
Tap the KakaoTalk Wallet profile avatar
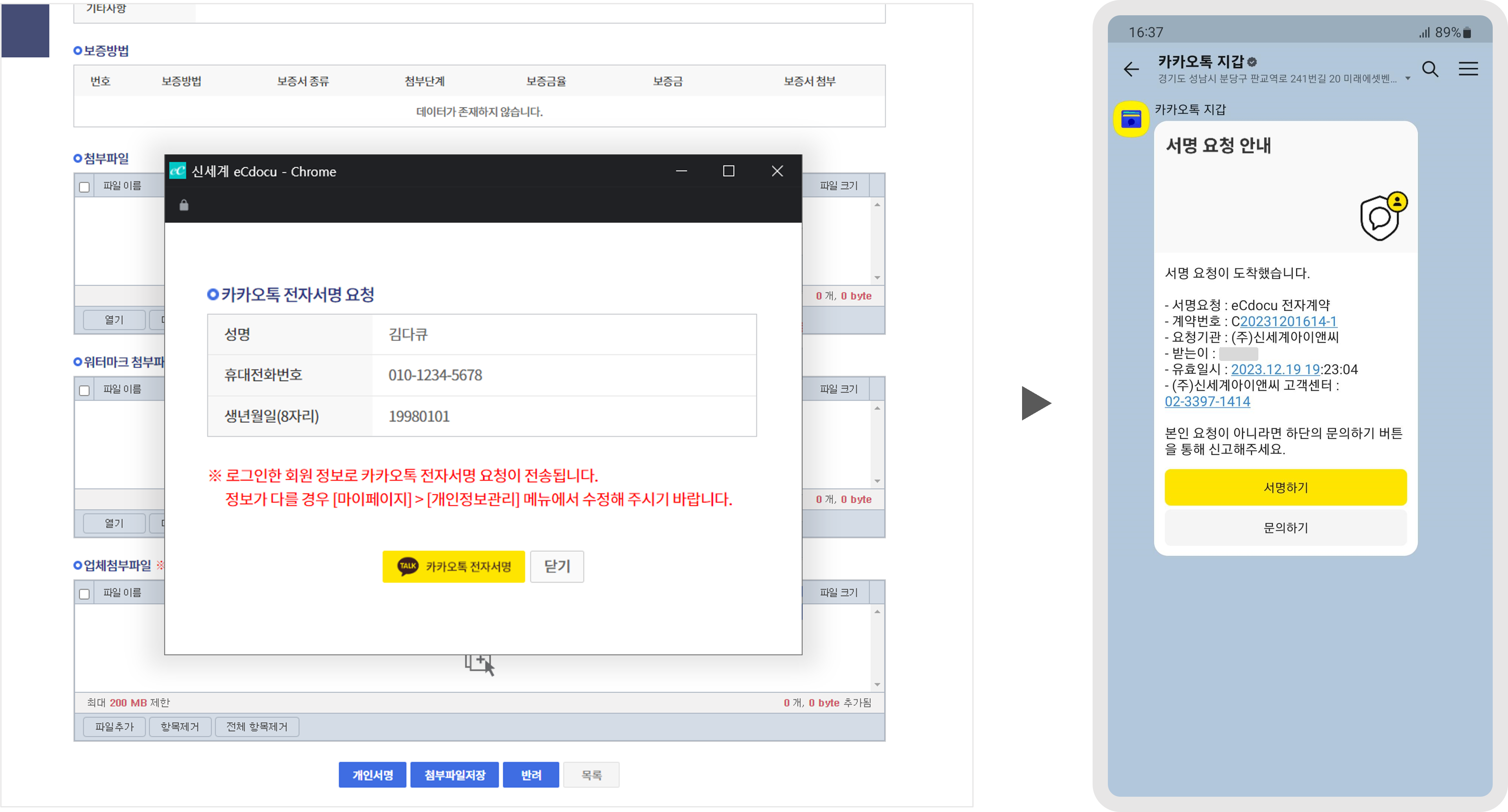[1131, 120]
